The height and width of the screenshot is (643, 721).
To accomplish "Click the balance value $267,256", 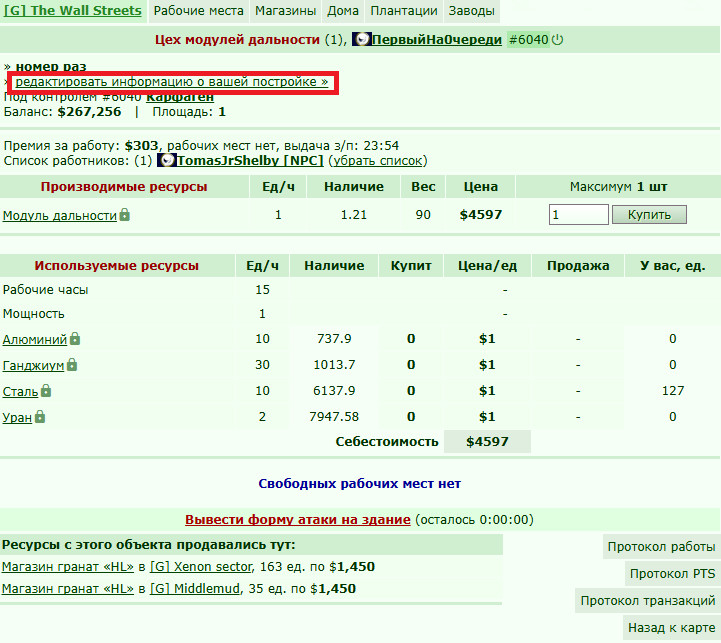I will coord(89,112).
